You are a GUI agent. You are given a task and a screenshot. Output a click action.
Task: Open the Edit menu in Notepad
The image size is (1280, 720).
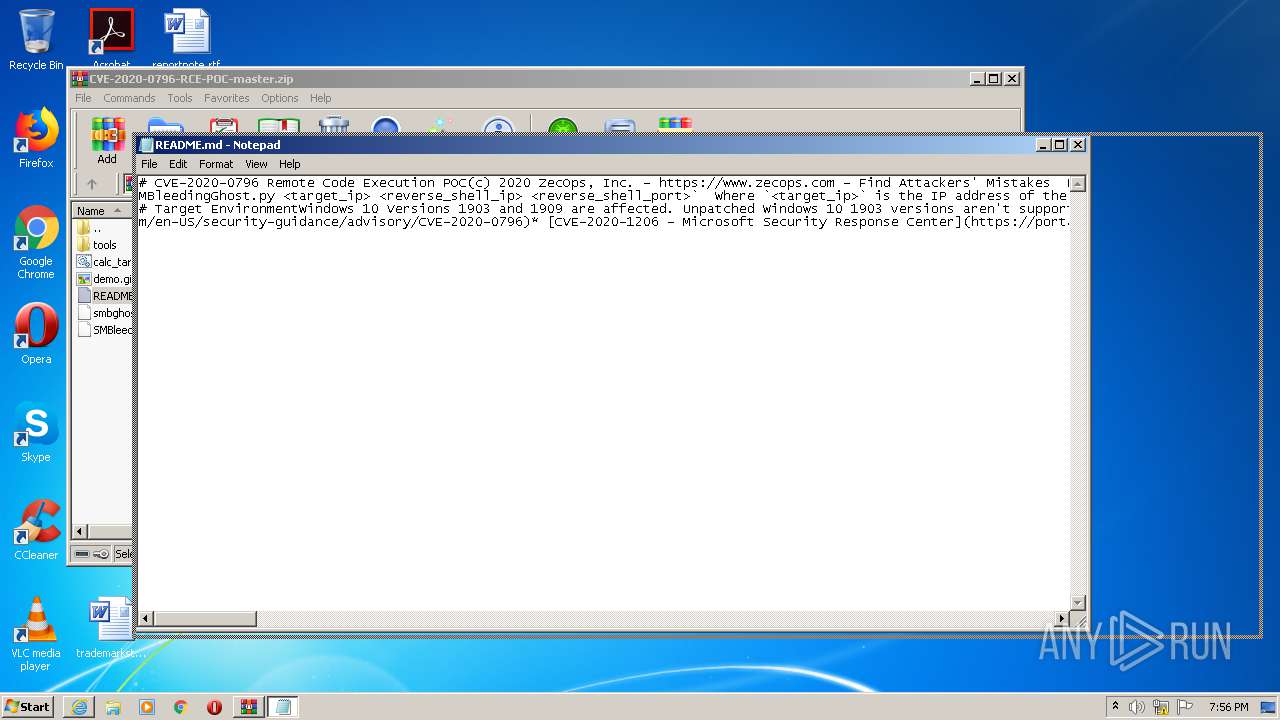(x=178, y=164)
